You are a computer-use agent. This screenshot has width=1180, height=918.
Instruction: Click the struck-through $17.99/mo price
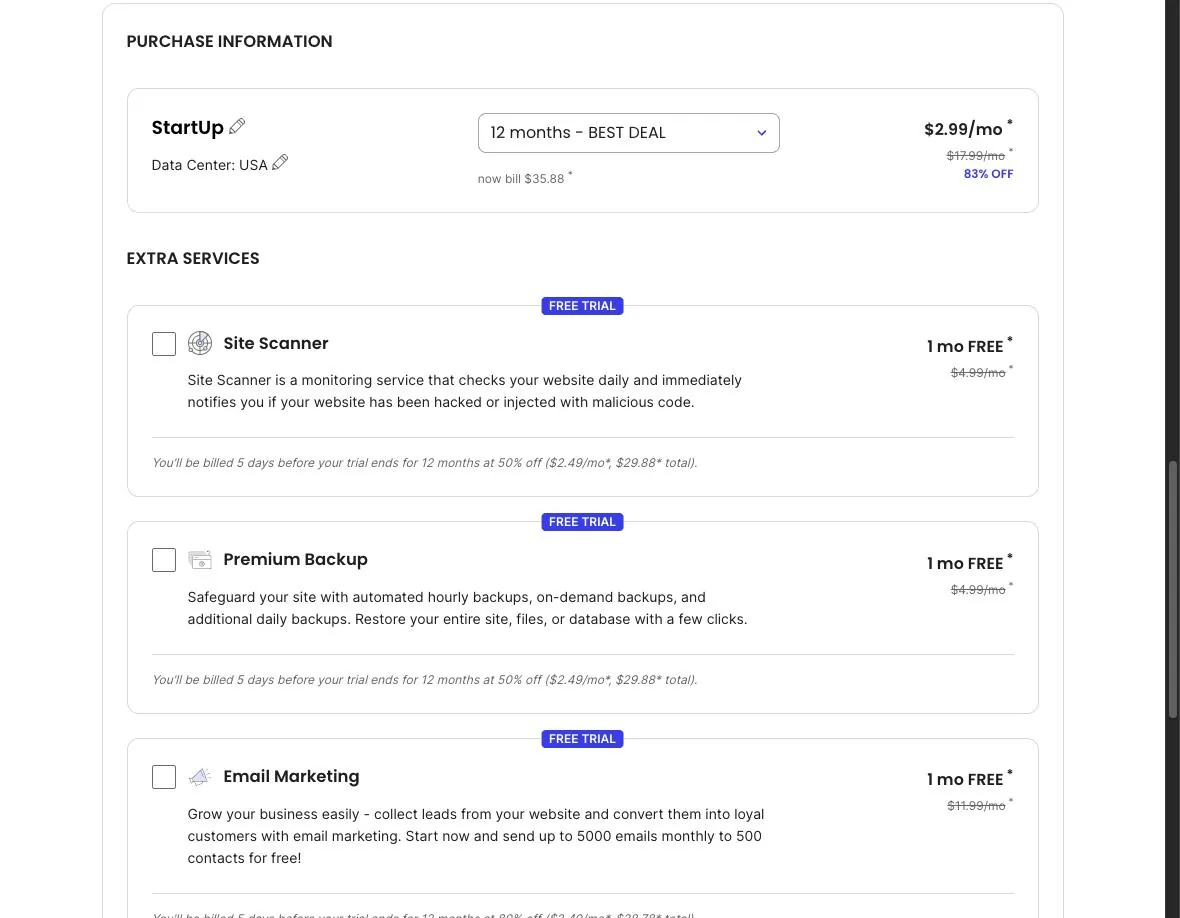click(975, 156)
